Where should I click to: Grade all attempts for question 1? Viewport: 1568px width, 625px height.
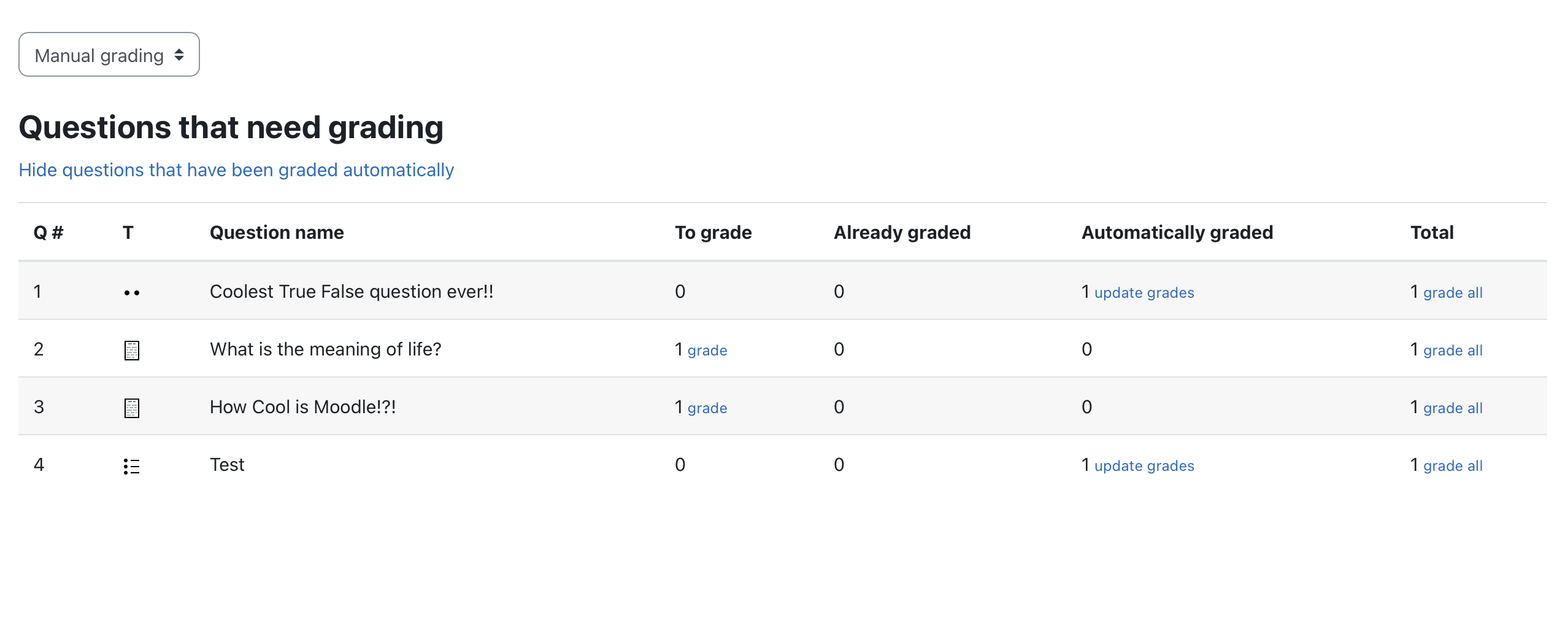(1453, 293)
